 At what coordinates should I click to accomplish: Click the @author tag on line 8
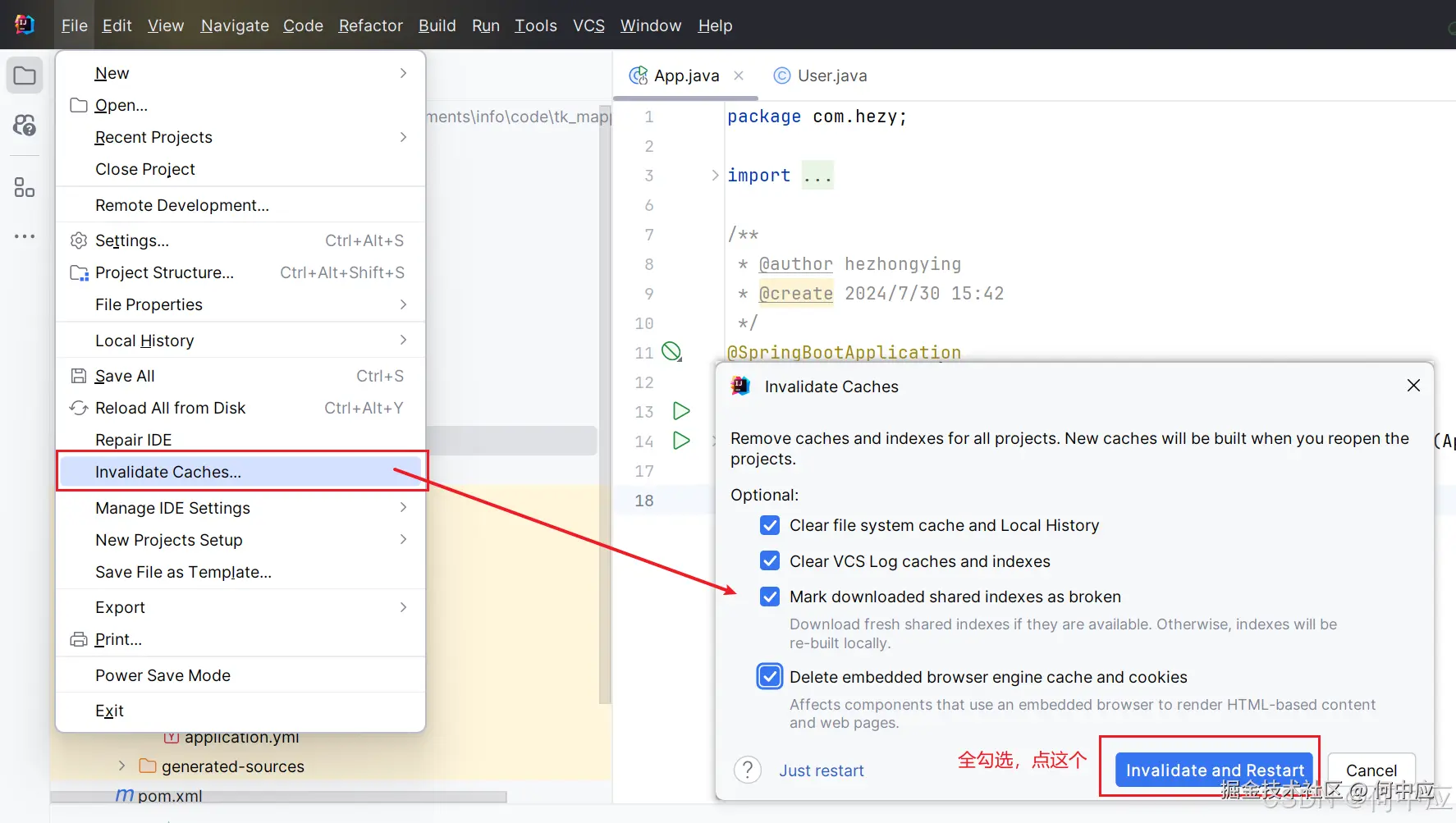point(795,264)
